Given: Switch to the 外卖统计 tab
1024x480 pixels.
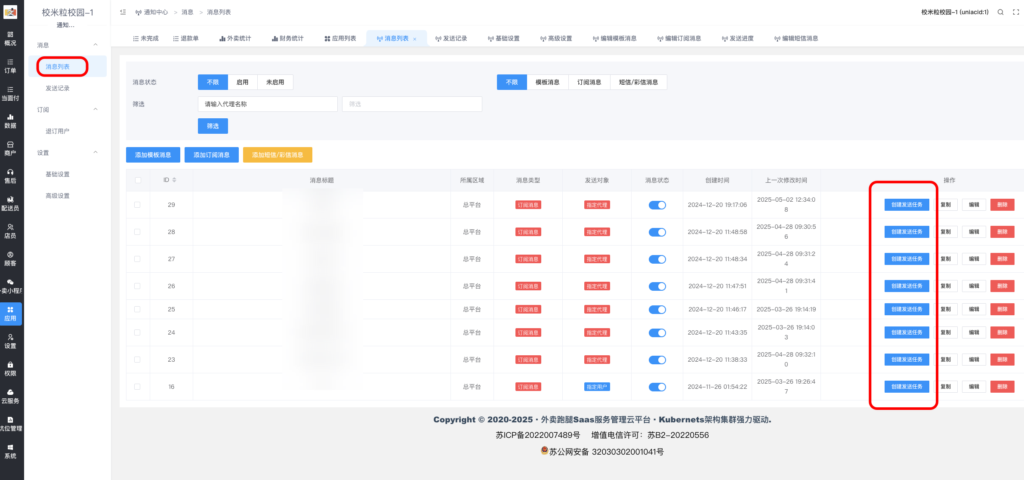Looking at the screenshot, I should tap(235, 39).
